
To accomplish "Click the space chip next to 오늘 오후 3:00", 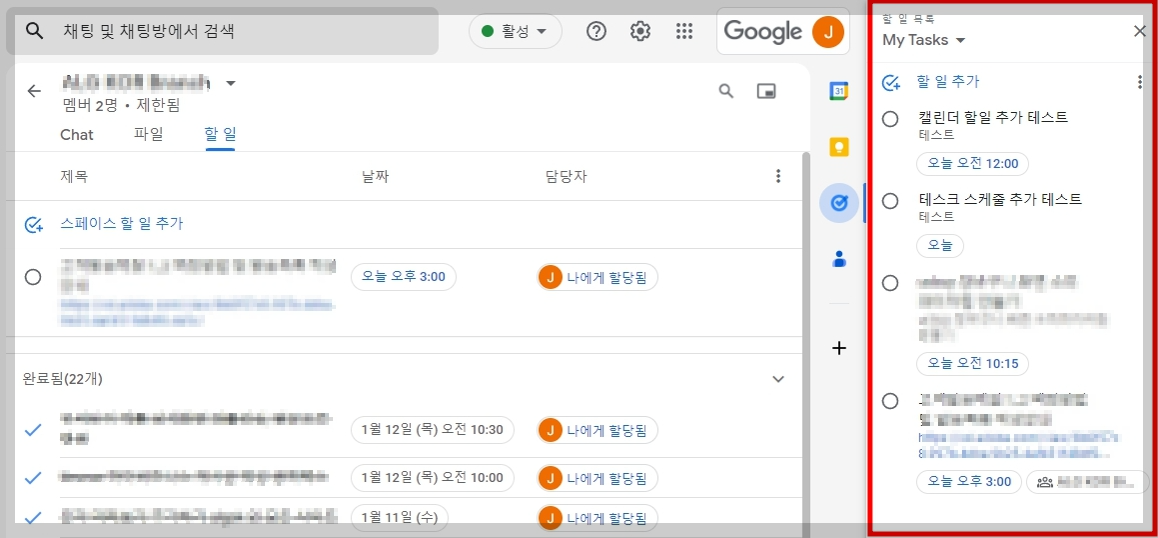I will click(x=1088, y=482).
